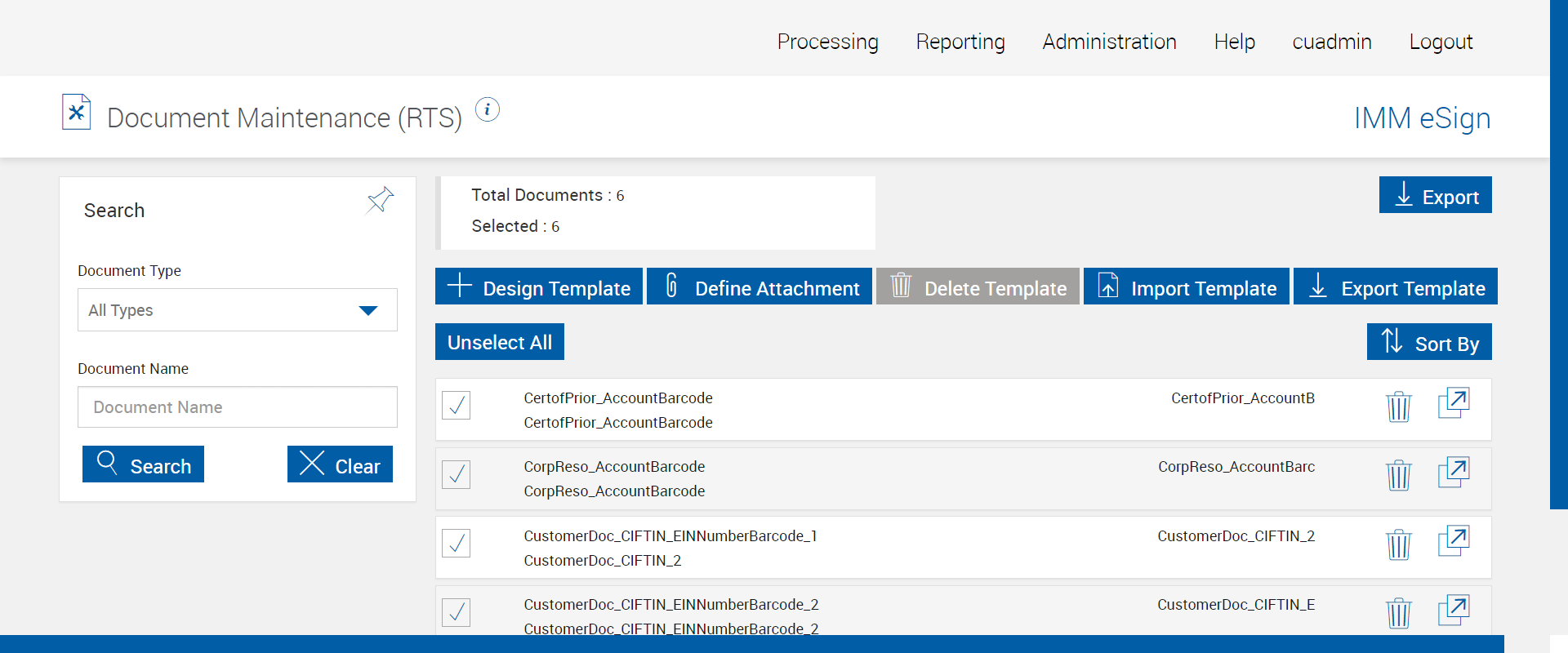Click trash icon for CorpReso_AccountBarcode row
The width and height of the screenshot is (1568, 653).
pyautogui.click(x=1398, y=474)
